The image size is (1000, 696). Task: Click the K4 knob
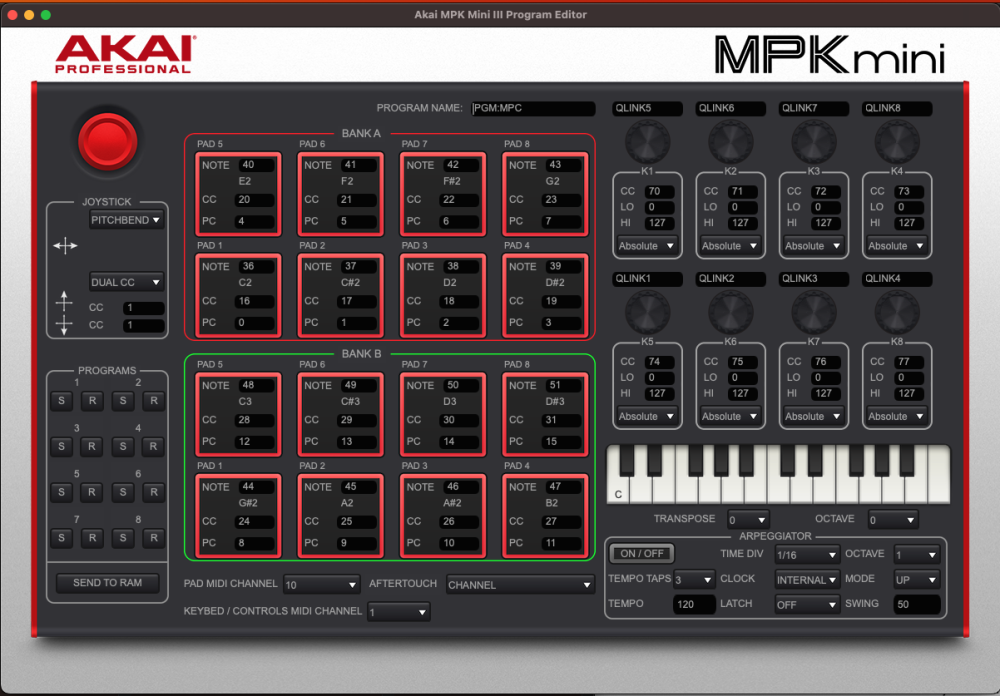pyautogui.click(x=897, y=140)
